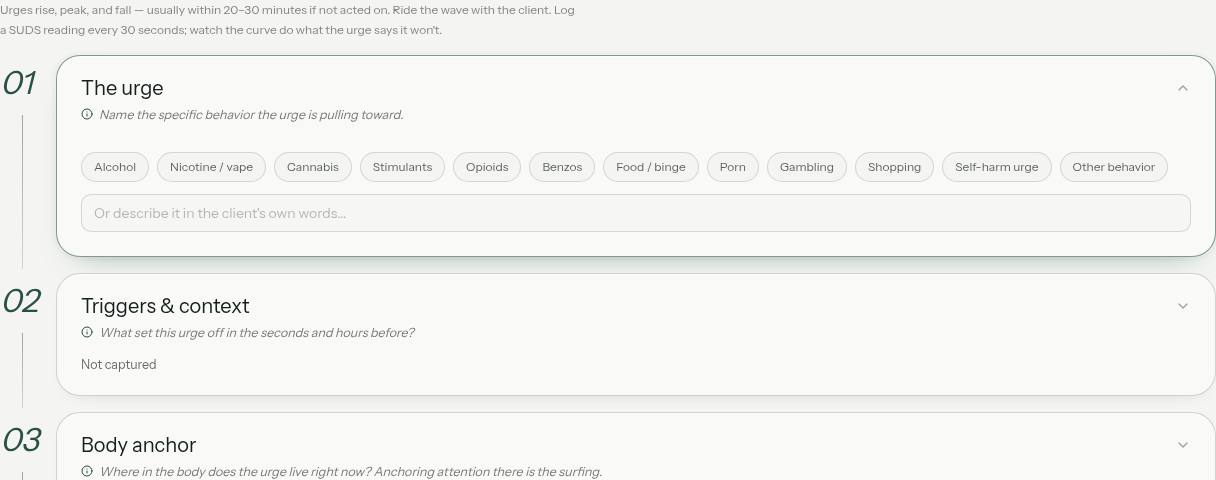Jump to step 02 number marker
The width and height of the screenshot is (1216, 480).
coord(21,301)
